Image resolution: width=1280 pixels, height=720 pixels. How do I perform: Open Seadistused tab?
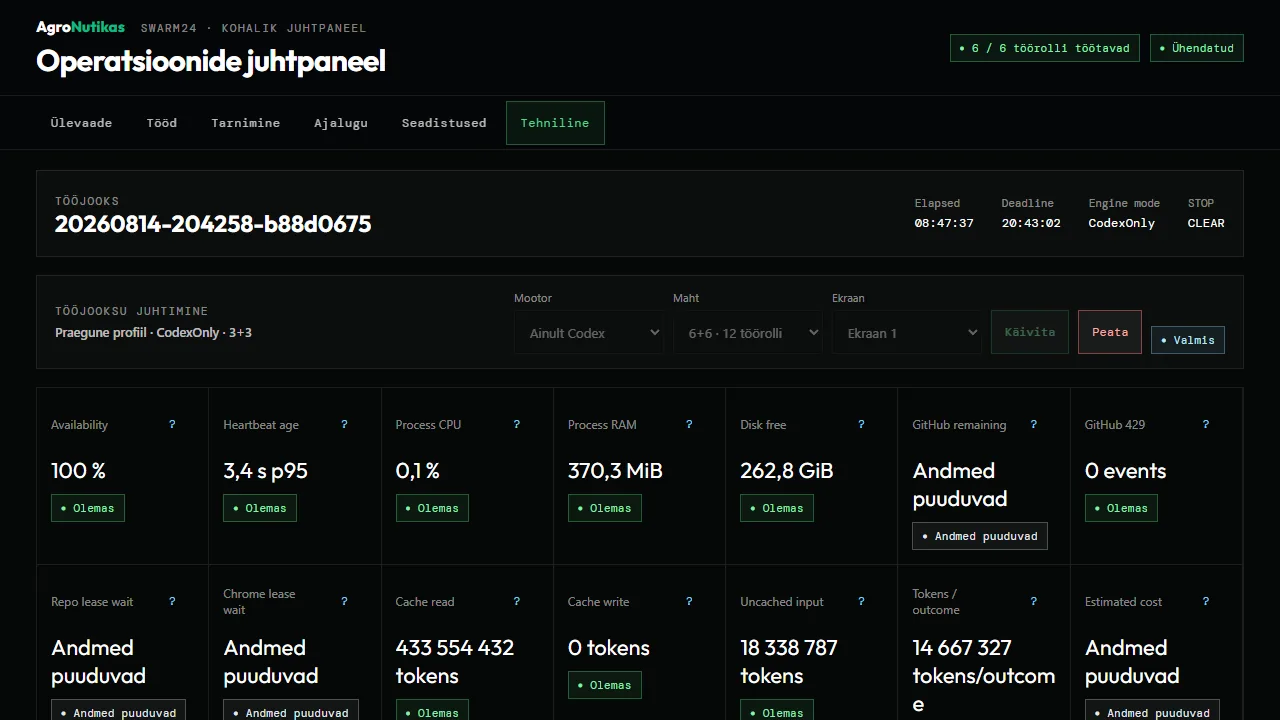click(444, 123)
